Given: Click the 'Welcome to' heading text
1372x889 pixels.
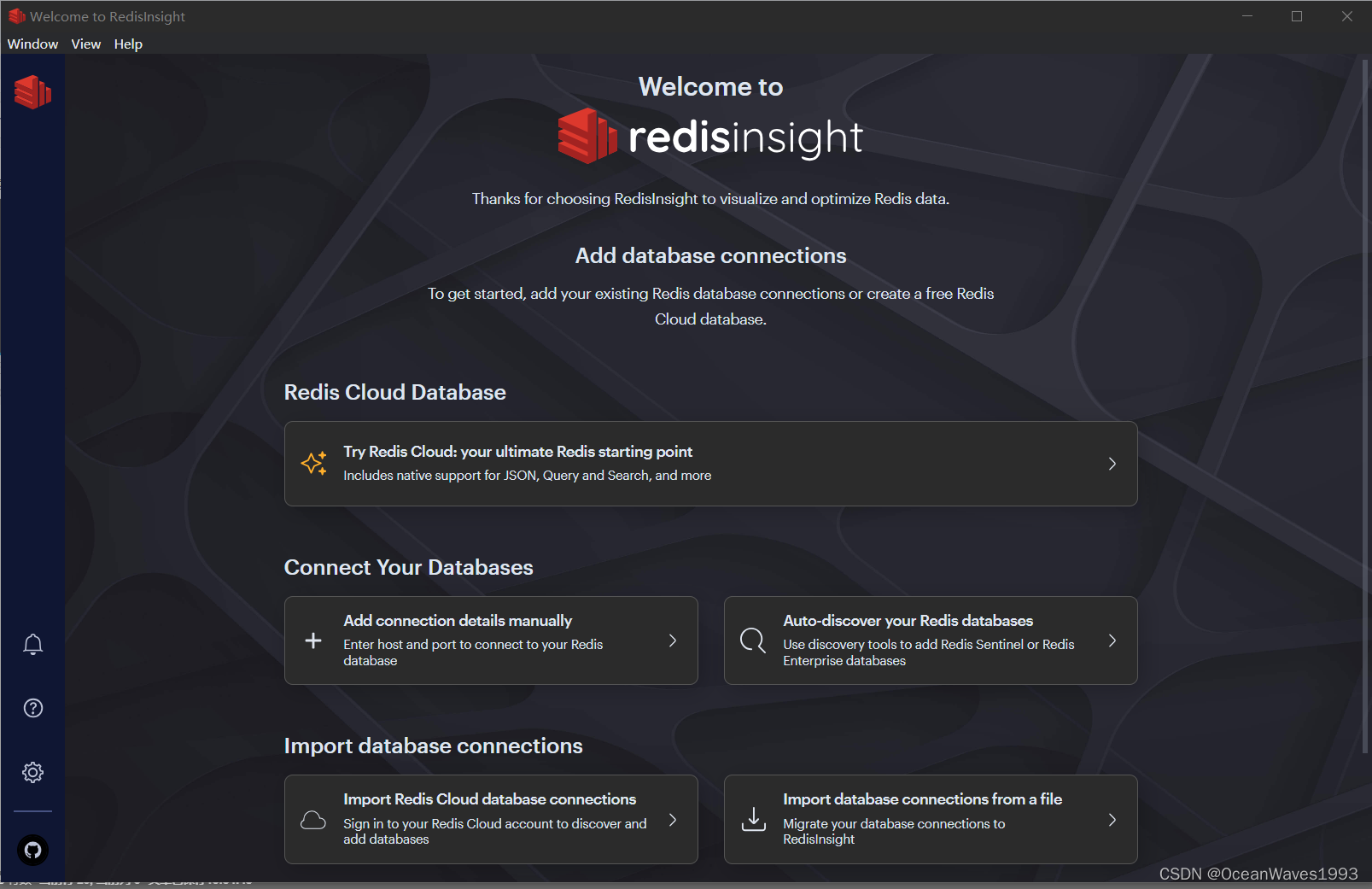Looking at the screenshot, I should (710, 86).
